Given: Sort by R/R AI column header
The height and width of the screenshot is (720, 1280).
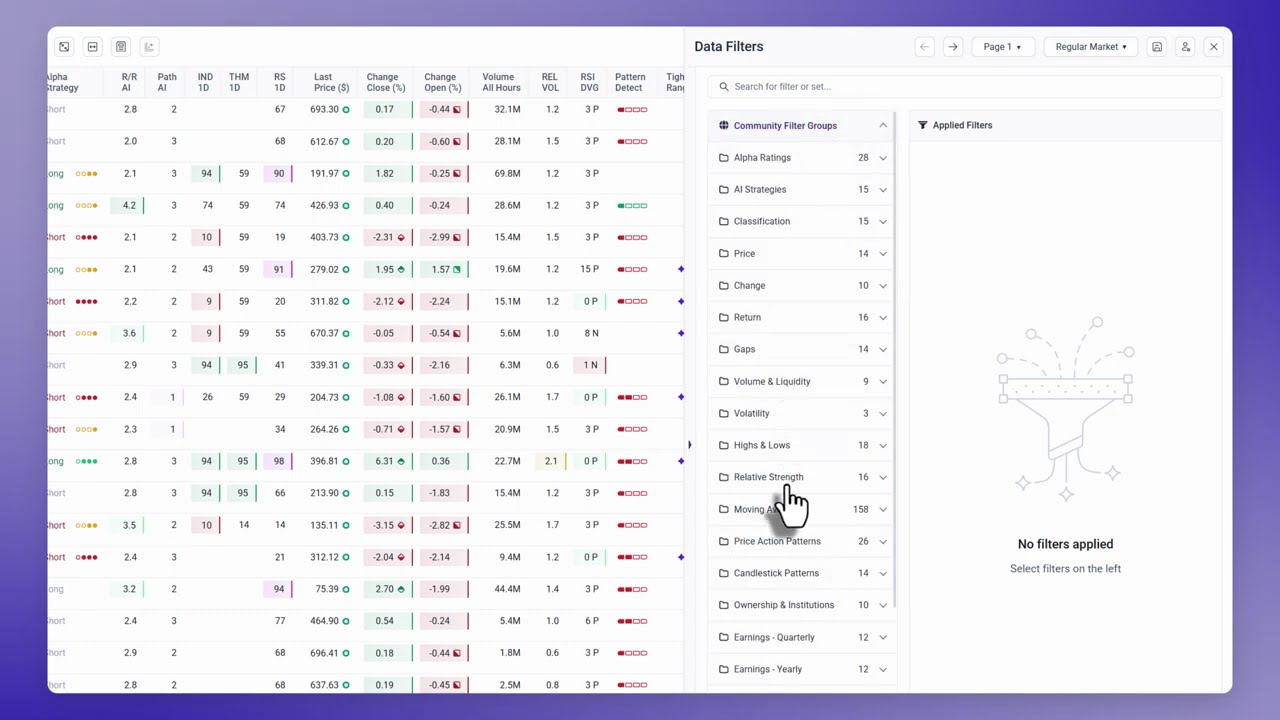Looking at the screenshot, I should pyautogui.click(x=129, y=82).
